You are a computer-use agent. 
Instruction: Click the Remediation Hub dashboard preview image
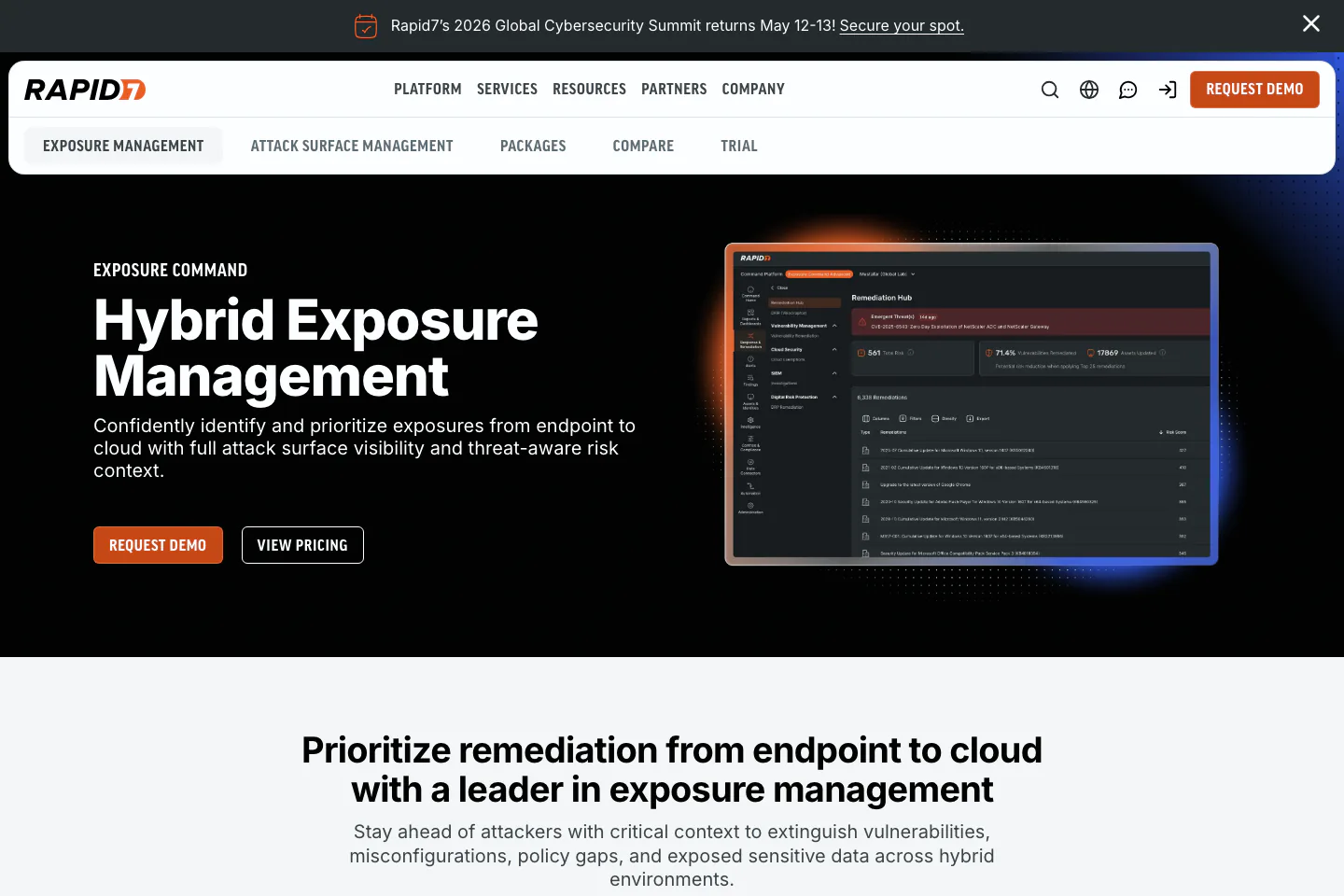(972, 404)
